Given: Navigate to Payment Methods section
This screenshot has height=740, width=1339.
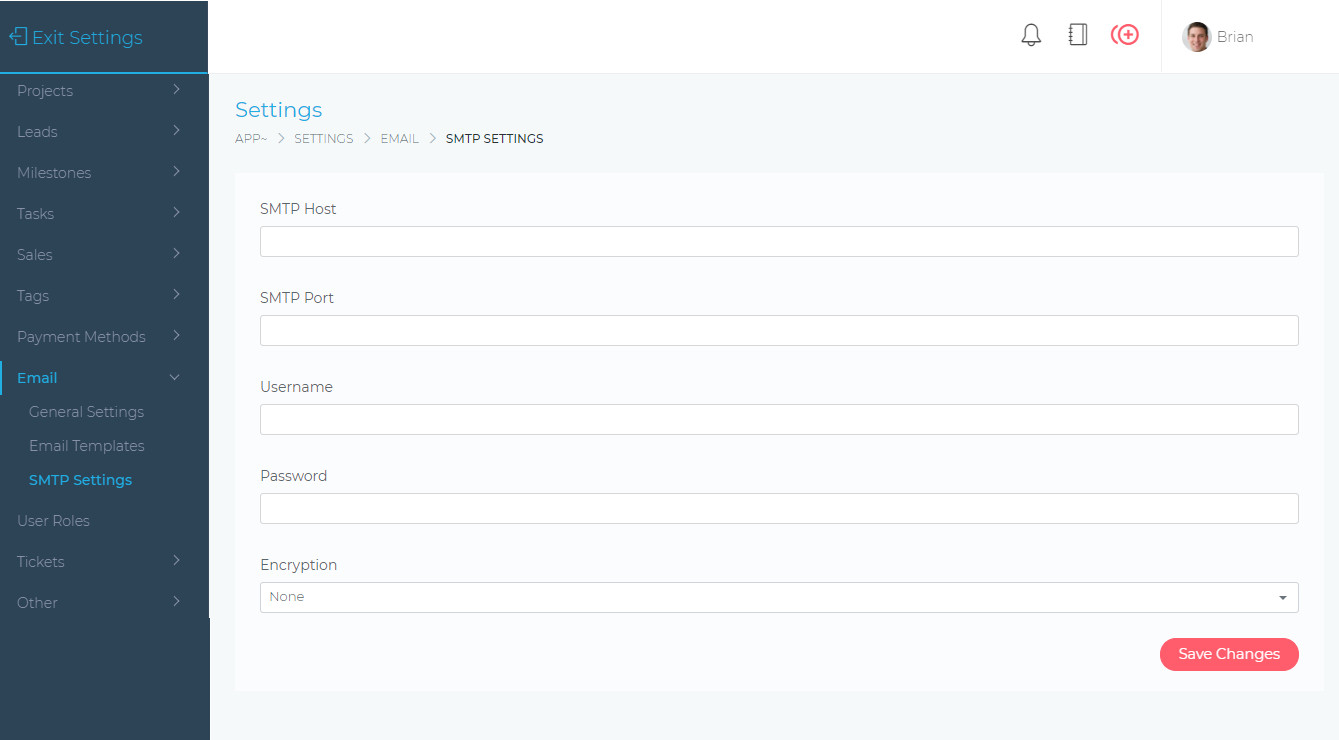Looking at the screenshot, I should (81, 336).
